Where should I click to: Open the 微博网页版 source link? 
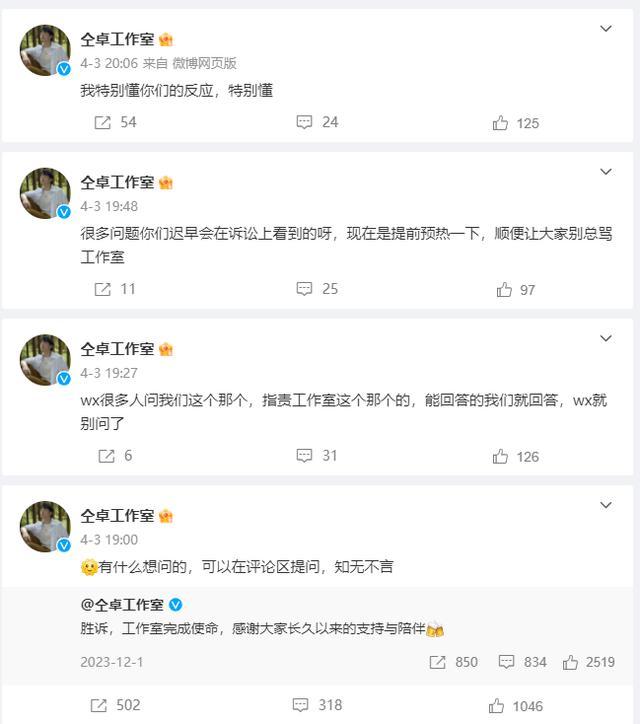[204, 63]
